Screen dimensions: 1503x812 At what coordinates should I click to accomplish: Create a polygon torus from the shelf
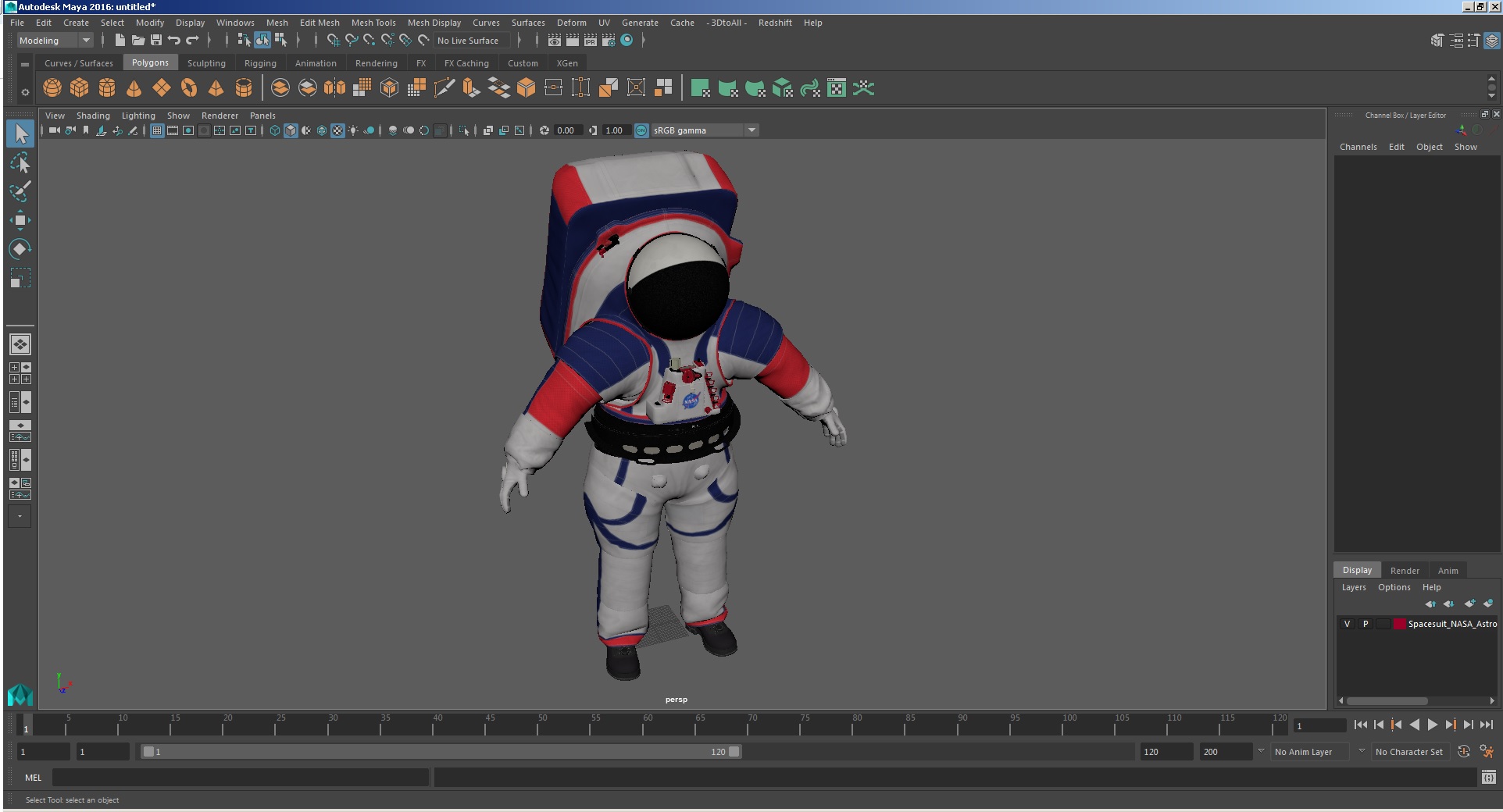pyautogui.click(x=189, y=88)
